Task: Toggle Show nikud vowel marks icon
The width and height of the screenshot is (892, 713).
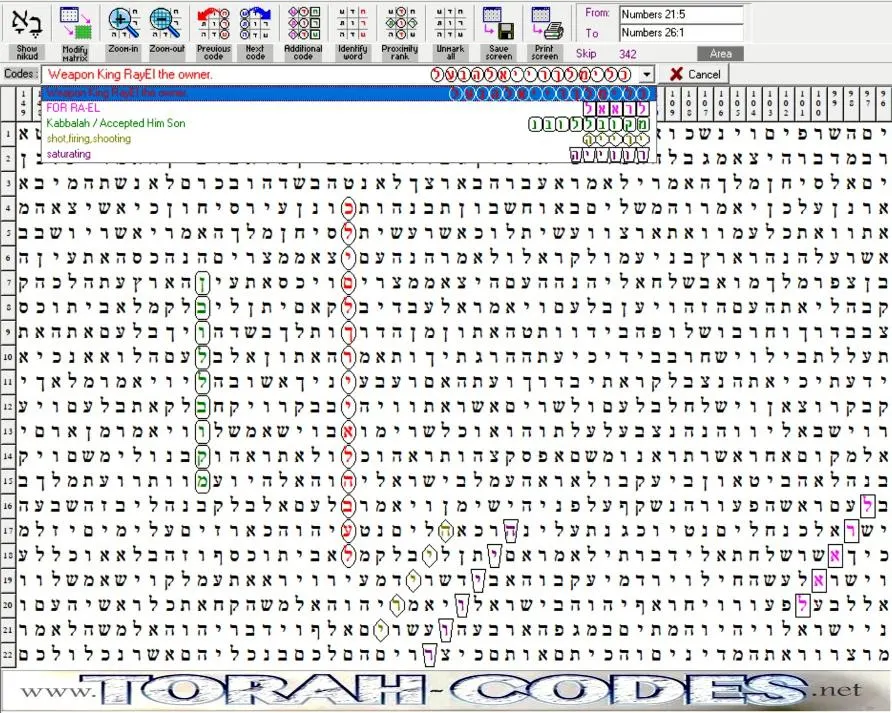Action: pyautogui.click(x=27, y=33)
